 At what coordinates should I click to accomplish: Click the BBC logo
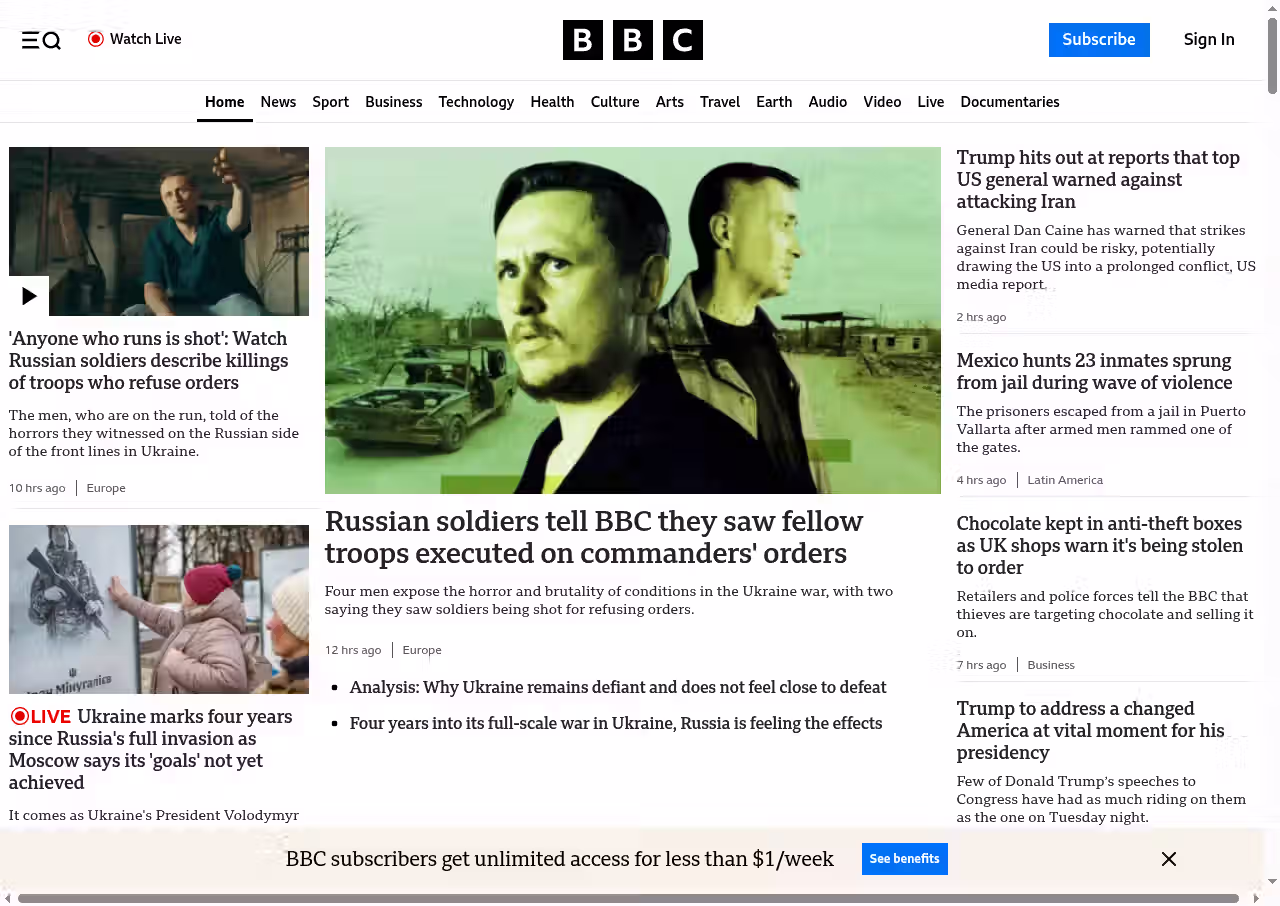[632, 40]
